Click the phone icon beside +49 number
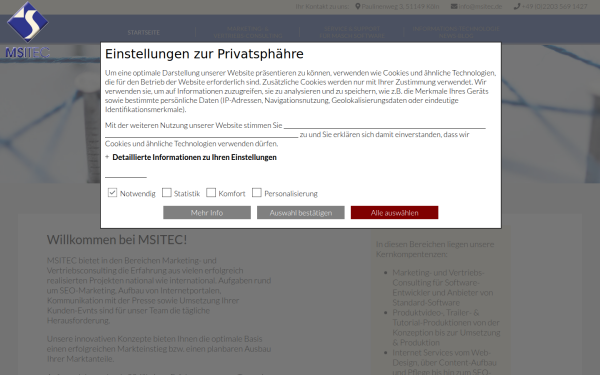Image resolution: width=600 pixels, height=375 pixels. click(517, 6)
